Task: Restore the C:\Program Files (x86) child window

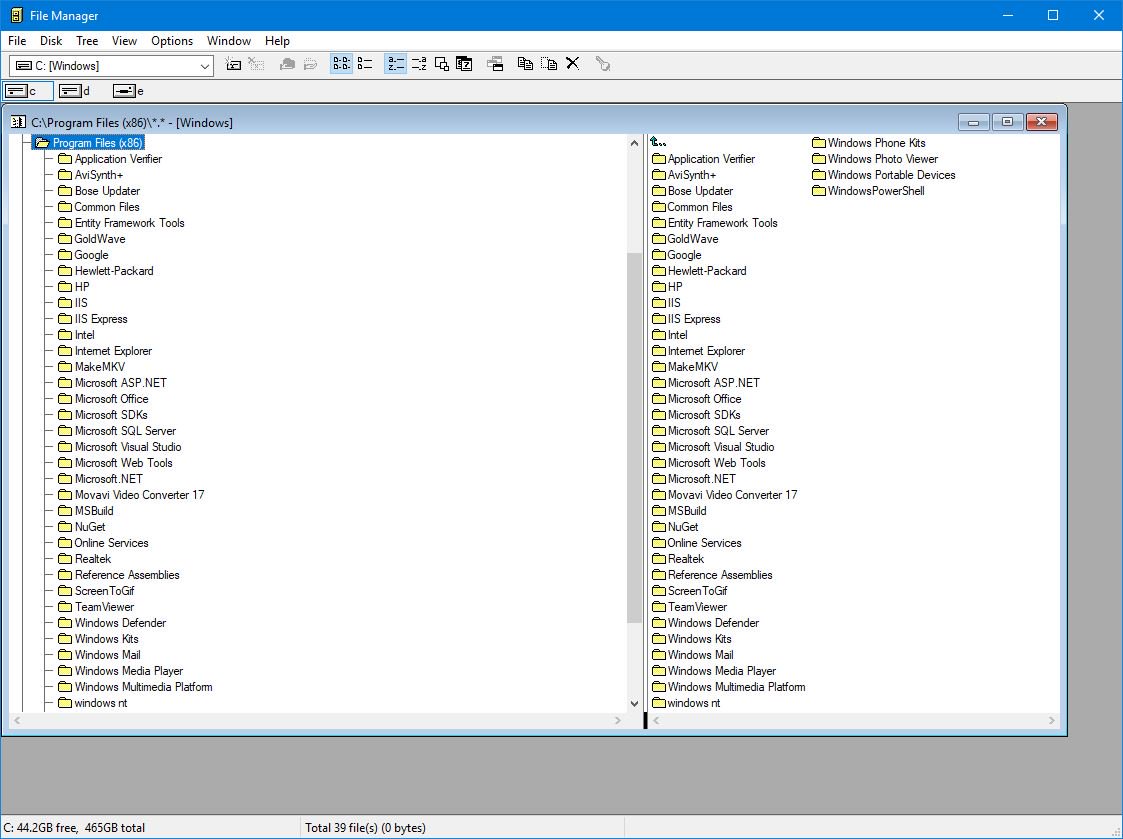Action: point(1007,123)
